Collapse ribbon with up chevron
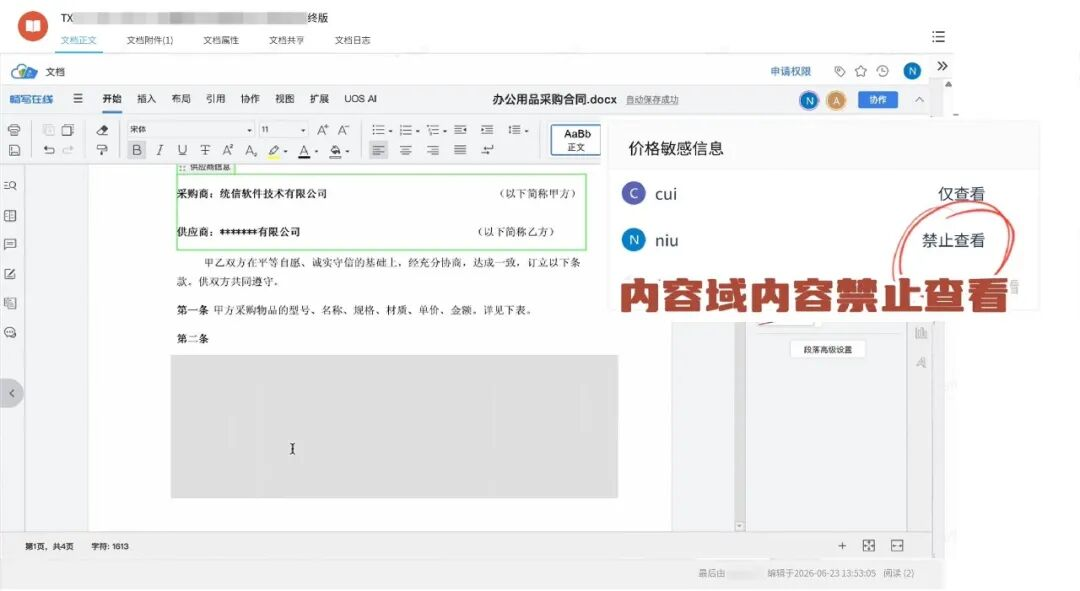Image resolution: width=1080 pixels, height=591 pixels. click(920, 100)
